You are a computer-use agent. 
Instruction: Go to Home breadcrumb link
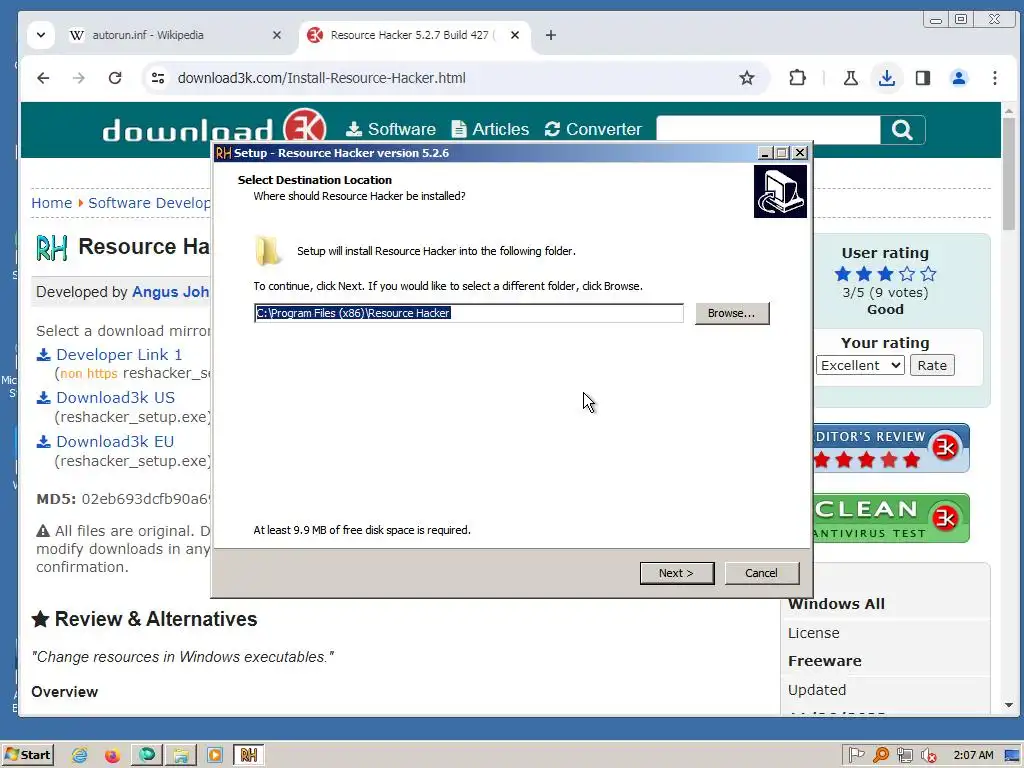pos(52,203)
